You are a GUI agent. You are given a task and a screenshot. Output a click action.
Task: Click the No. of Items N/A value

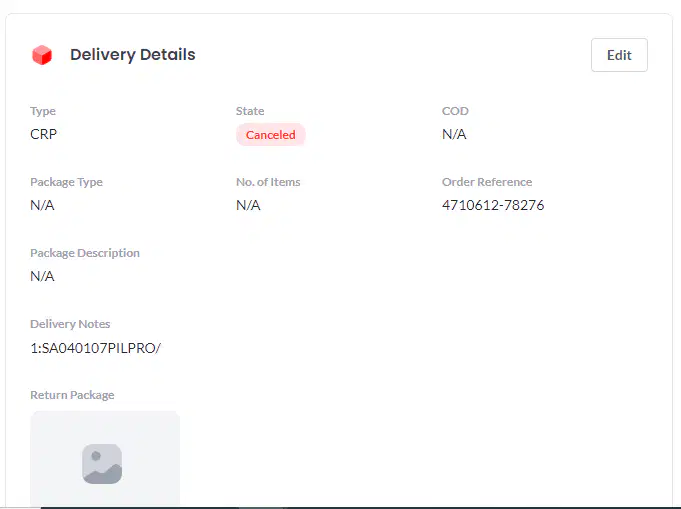point(248,205)
